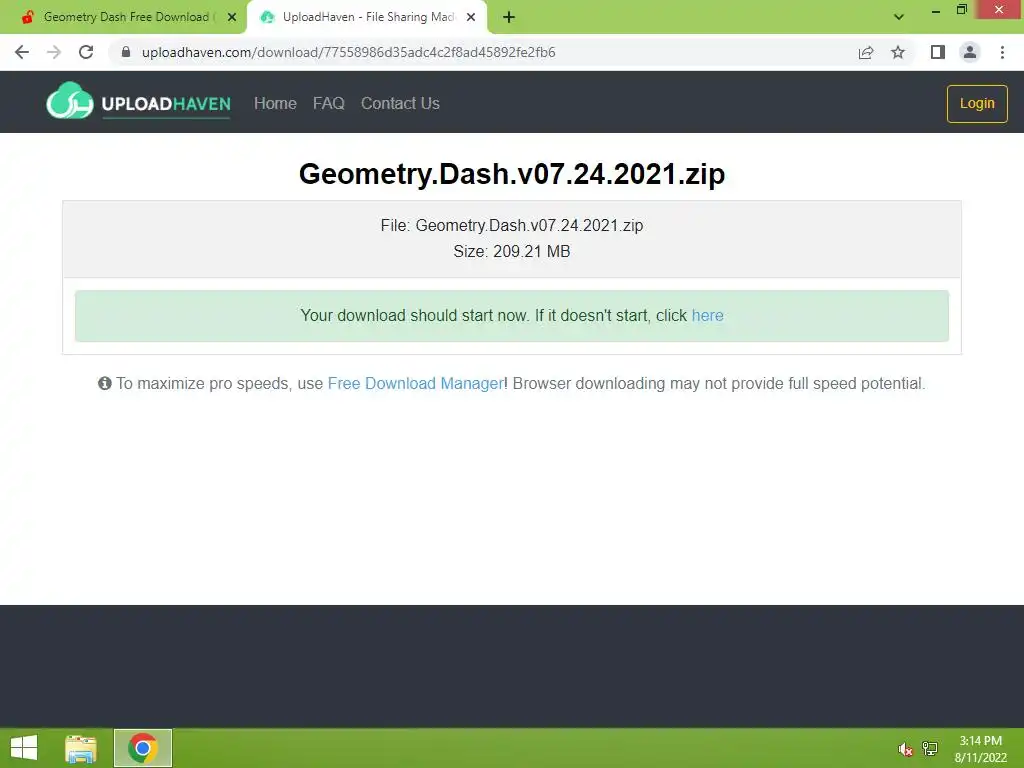Reload the UploadHaven page
The image size is (1024, 768).
click(86, 52)
